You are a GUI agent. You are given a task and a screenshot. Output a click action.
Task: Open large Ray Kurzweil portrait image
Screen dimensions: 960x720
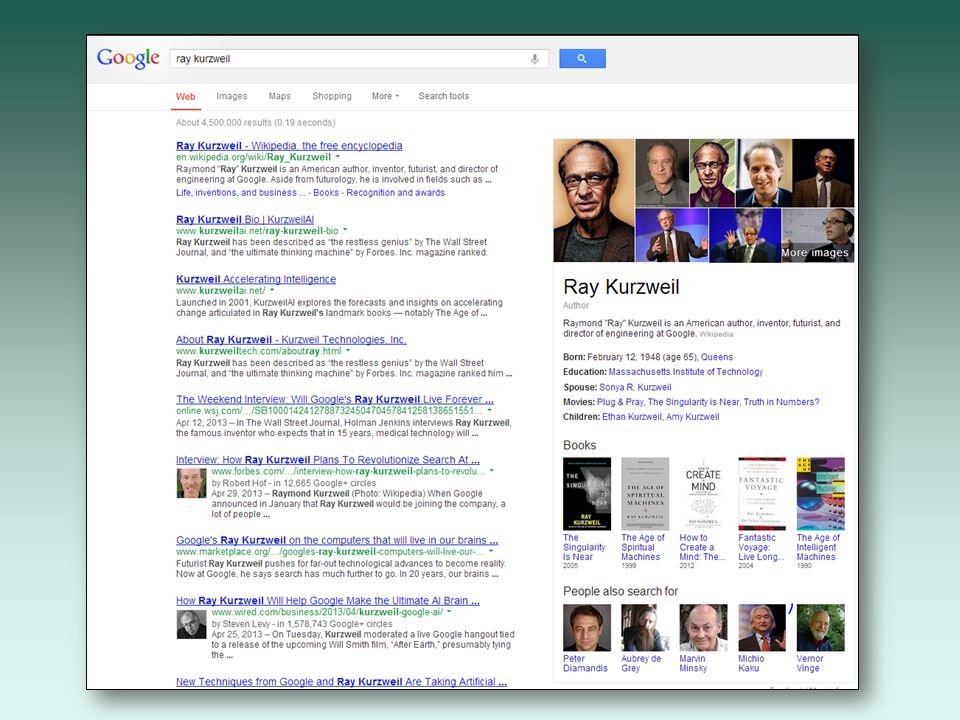point(594,201)
